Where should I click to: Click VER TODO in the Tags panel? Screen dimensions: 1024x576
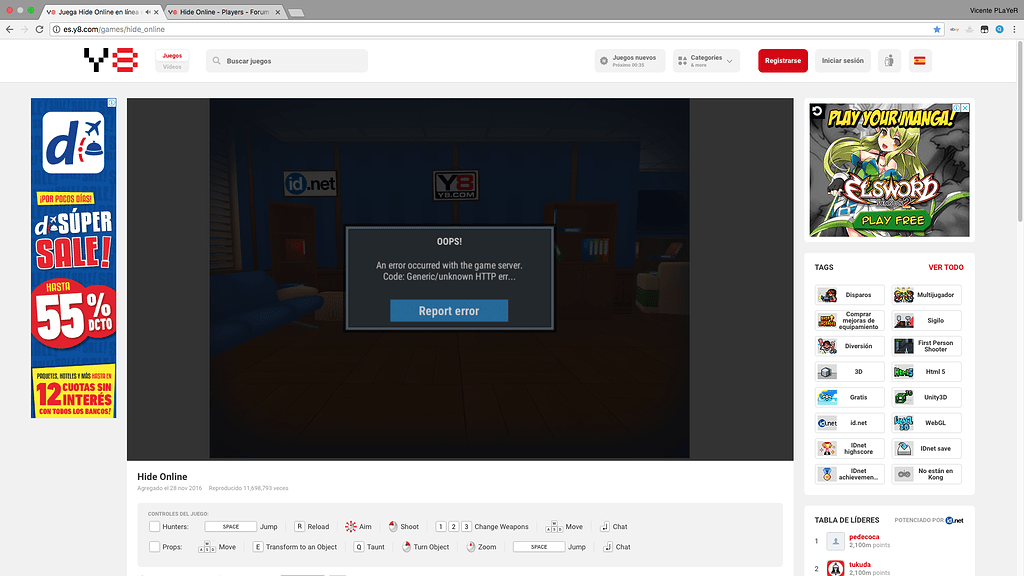click(946, 267)
